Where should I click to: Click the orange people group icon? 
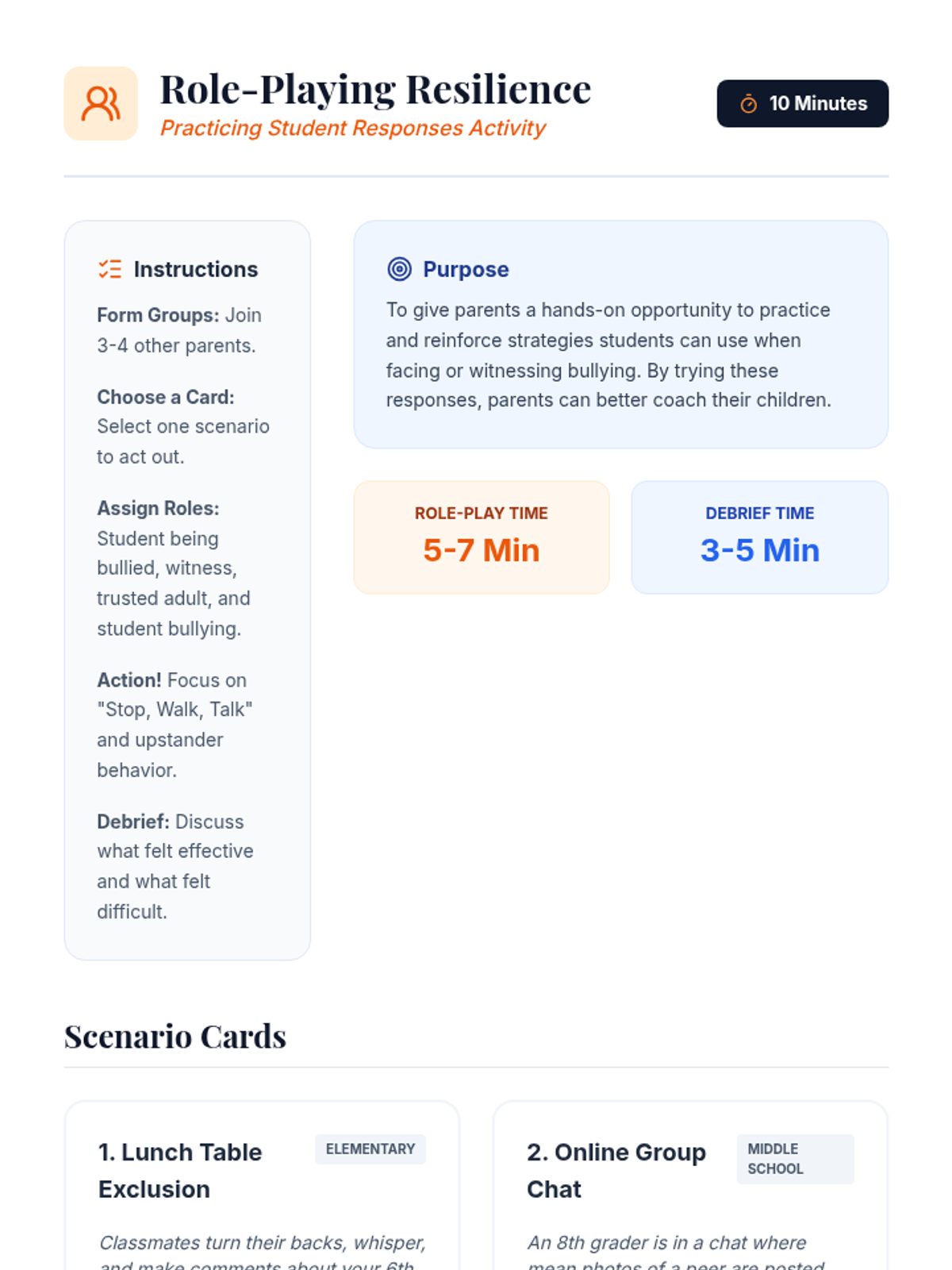click(101, 104)
